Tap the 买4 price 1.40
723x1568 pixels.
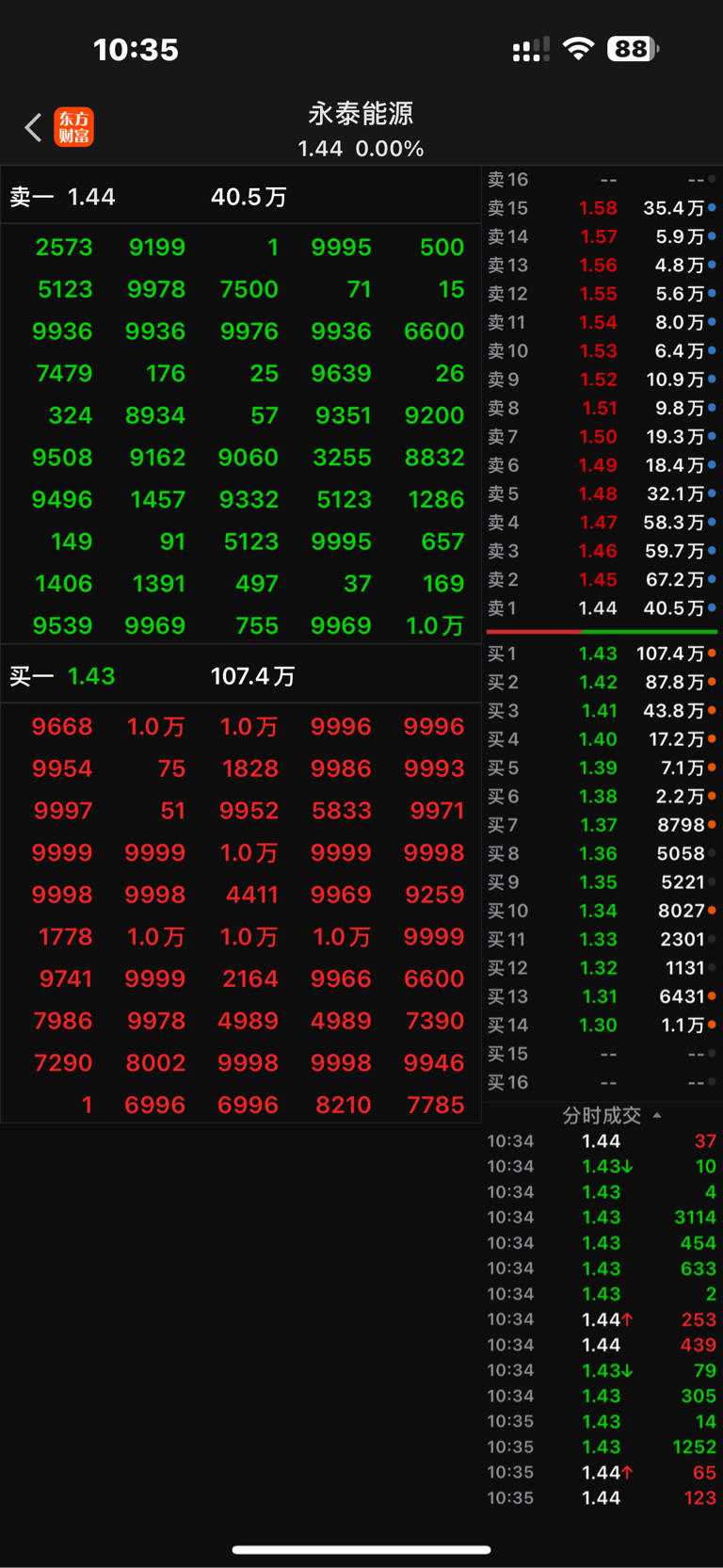coord(598,739)
